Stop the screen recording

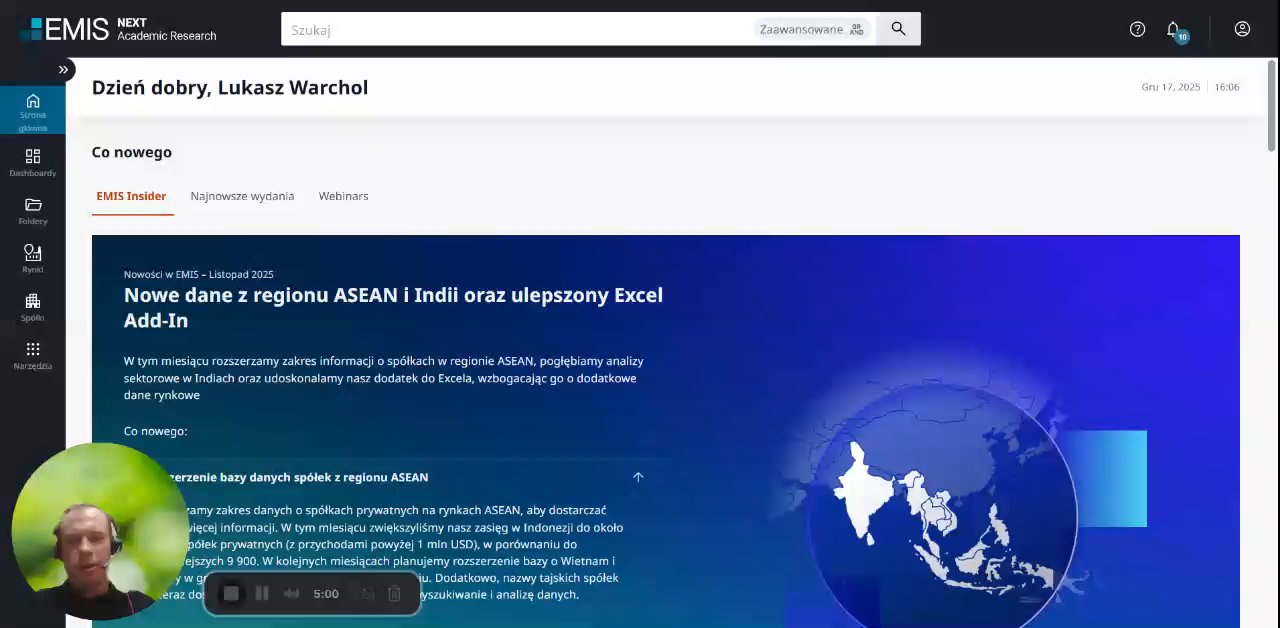[231, 594]
